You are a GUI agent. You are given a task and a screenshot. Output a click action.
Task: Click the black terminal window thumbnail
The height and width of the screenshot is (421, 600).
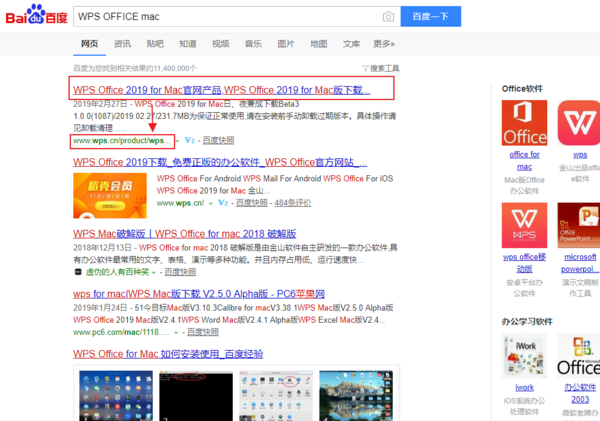click(196, 396)
